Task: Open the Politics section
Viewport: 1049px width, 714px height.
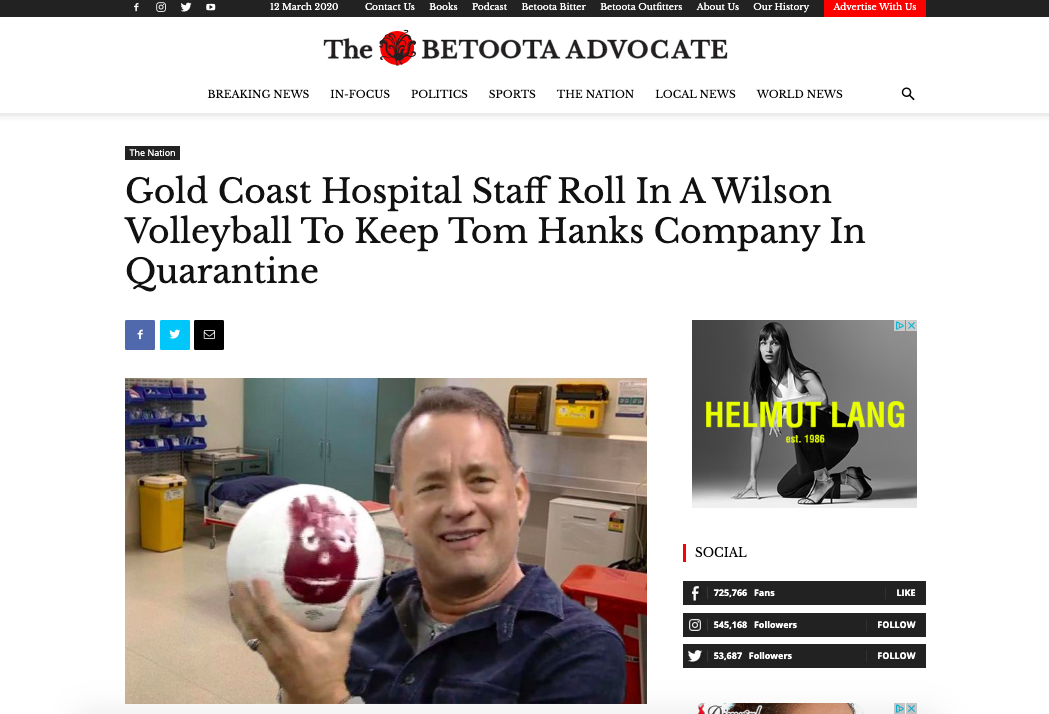Action: (439, 94)
